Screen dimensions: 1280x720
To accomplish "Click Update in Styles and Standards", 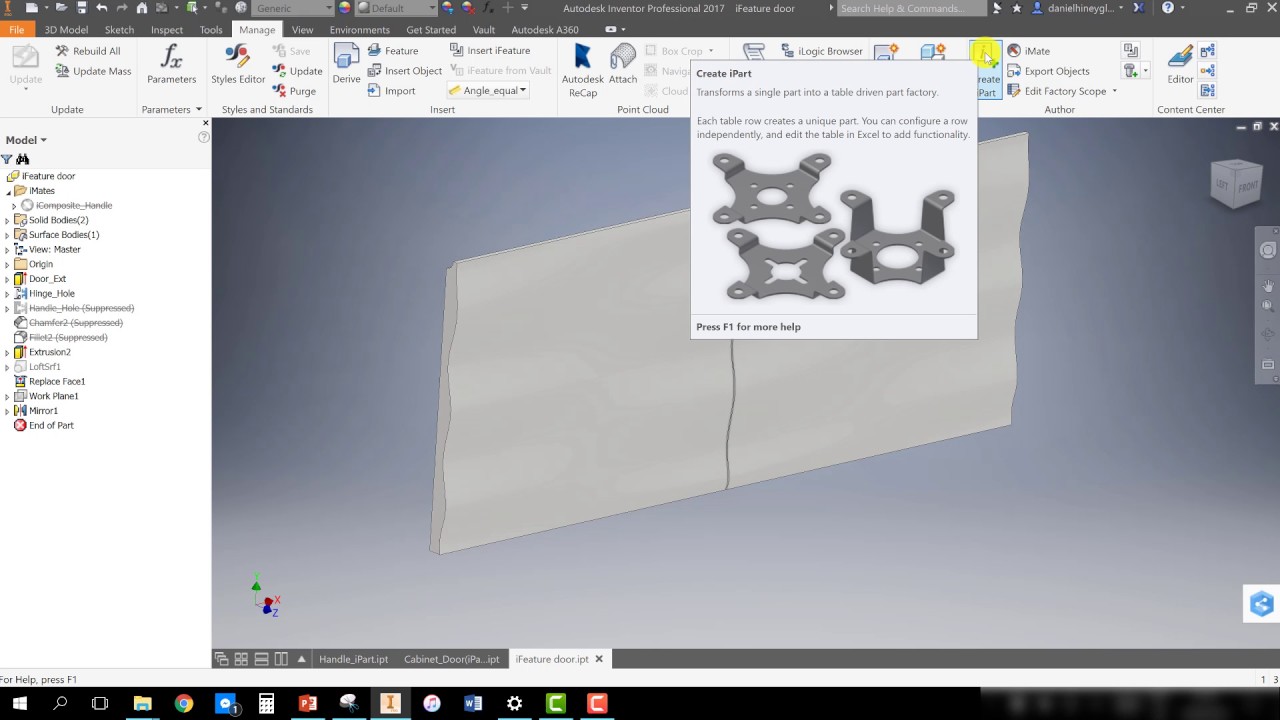I will pyautogui.click(x=297, y=71).
